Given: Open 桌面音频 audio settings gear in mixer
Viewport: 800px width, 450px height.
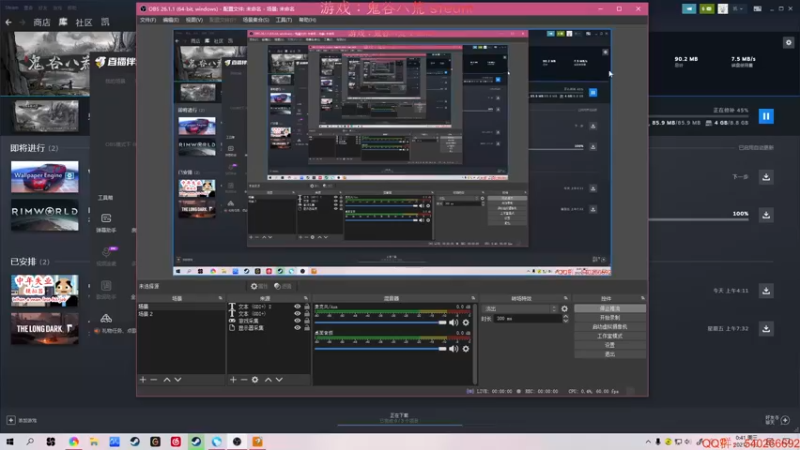Looking at the screenshot, I should [x=466, y=349].
